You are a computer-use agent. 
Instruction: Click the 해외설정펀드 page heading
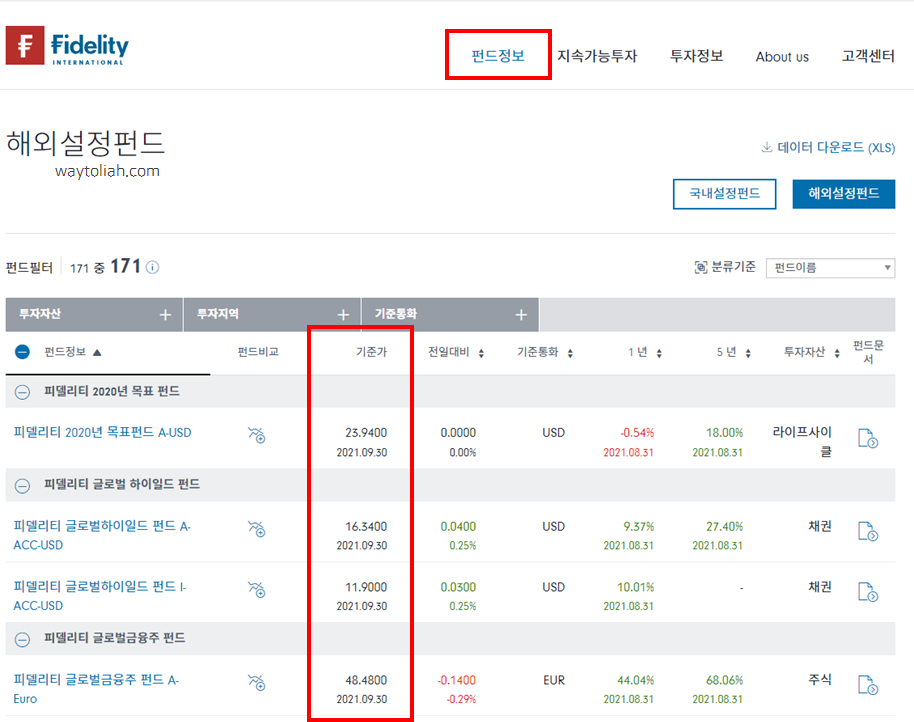pos(86,143)
